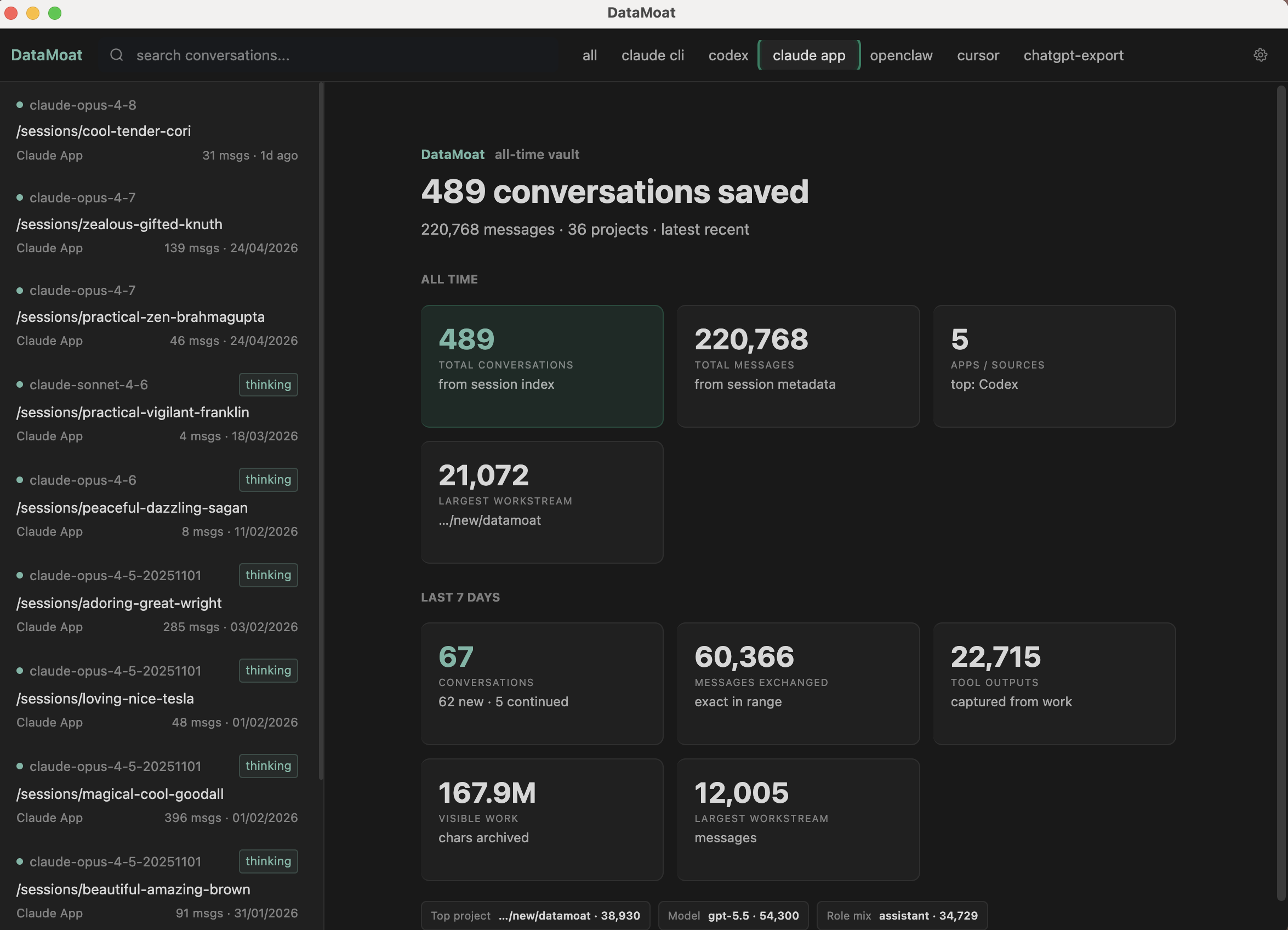Click thinking badge on practical-vigilant-franklin
The width and height of the screenshot is (1288, 930).
268,384
